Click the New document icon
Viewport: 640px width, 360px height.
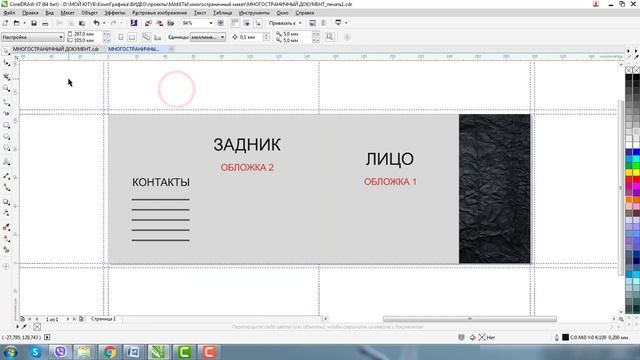[x=5, y=23]
